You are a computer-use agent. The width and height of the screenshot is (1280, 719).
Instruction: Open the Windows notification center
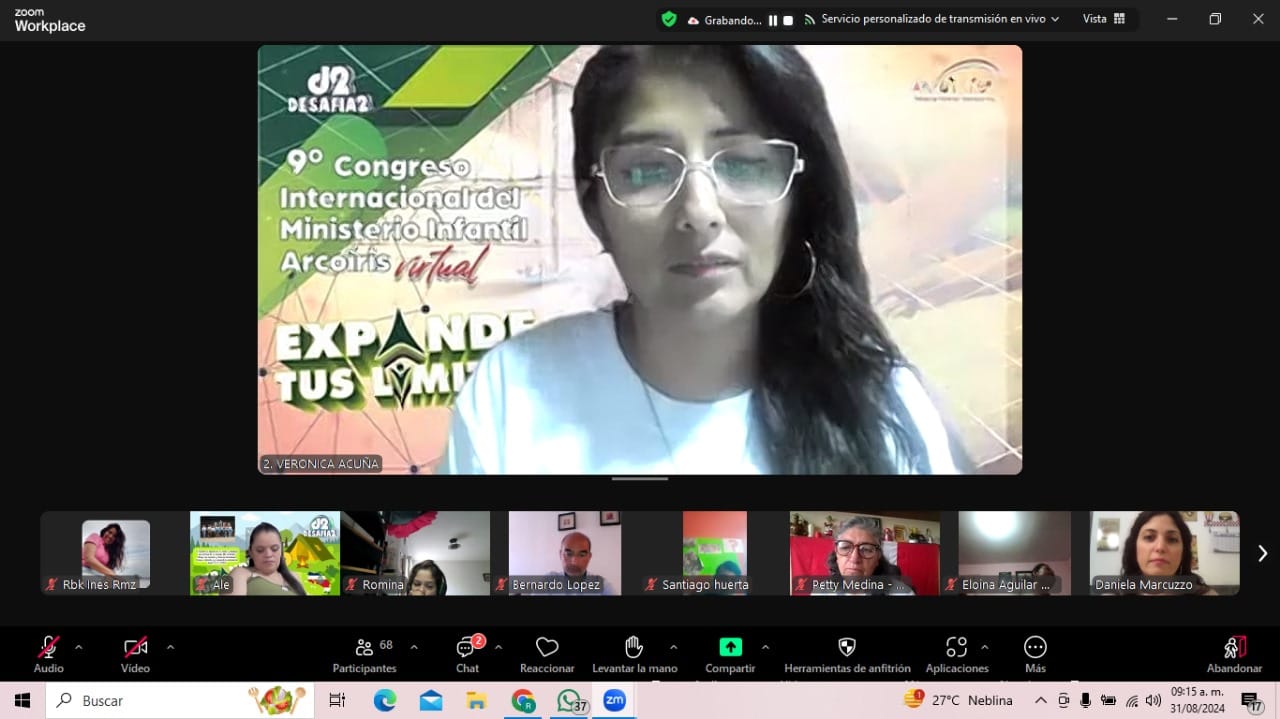(x=1251, y=701)
